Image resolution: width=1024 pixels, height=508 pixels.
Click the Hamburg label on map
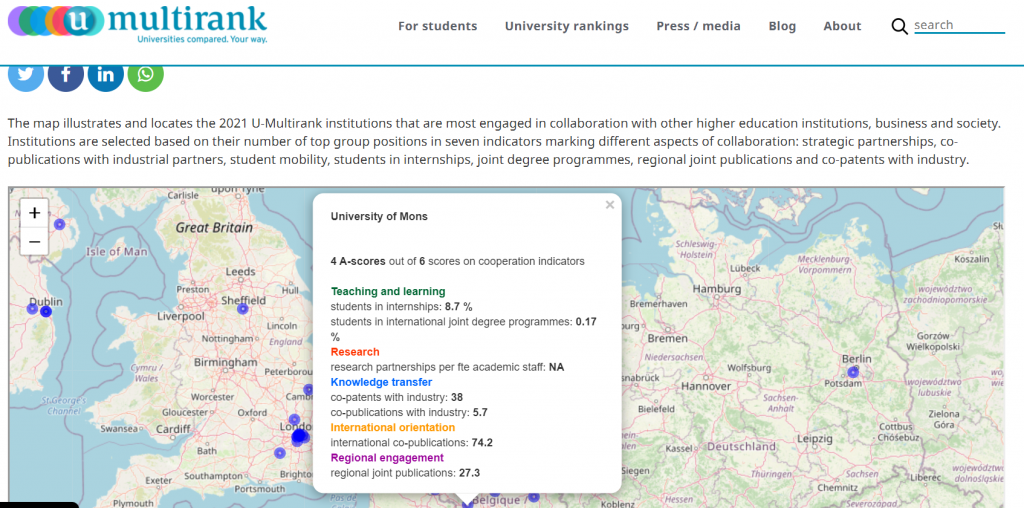[717, 289]
